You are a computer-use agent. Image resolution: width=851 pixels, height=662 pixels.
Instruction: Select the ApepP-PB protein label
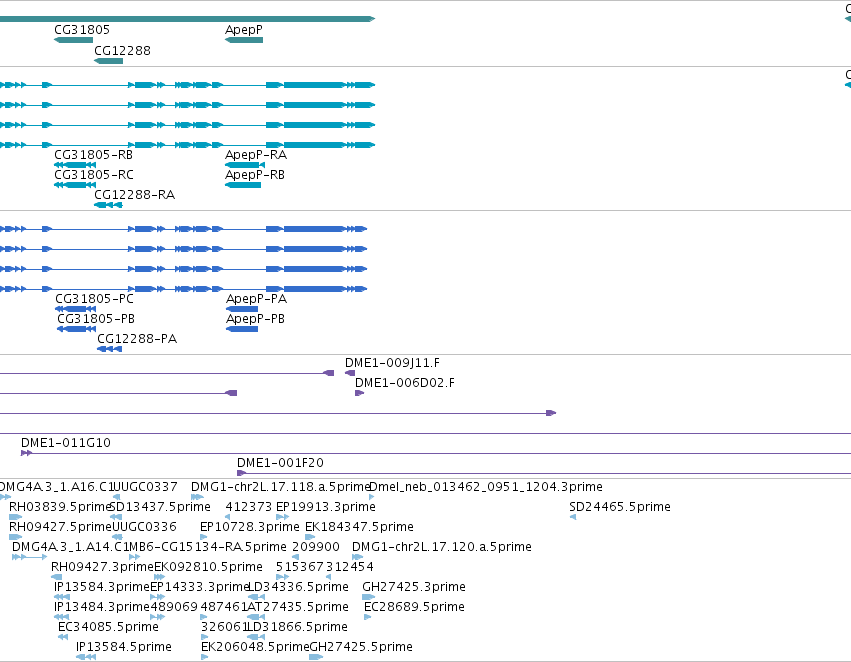(x=256, y=319)
